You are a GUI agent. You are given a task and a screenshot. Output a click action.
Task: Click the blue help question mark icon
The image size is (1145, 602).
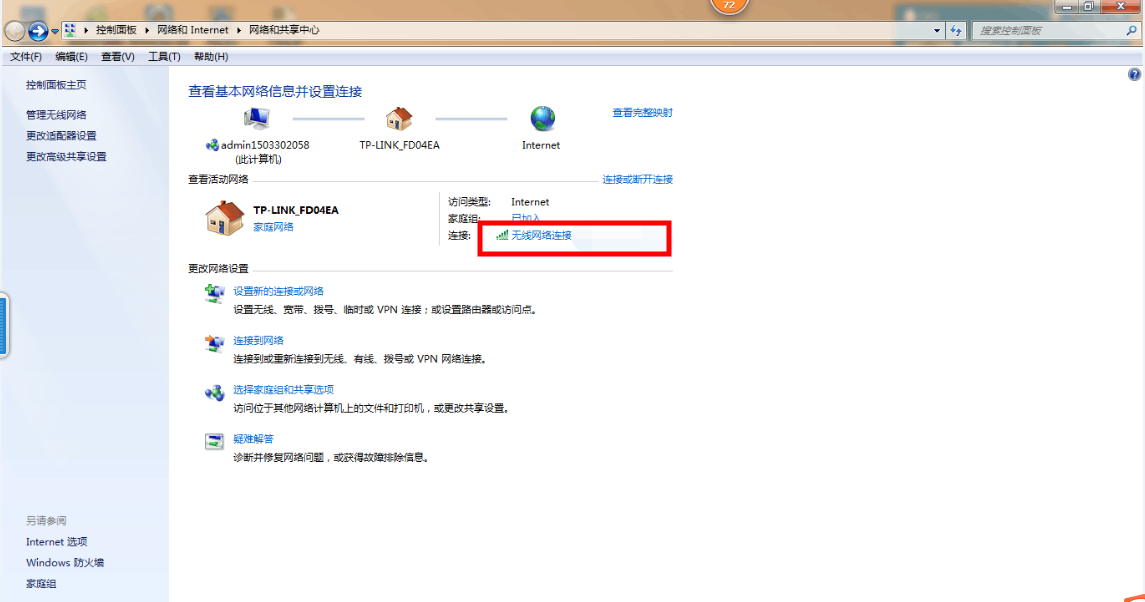coord(1134,75)
